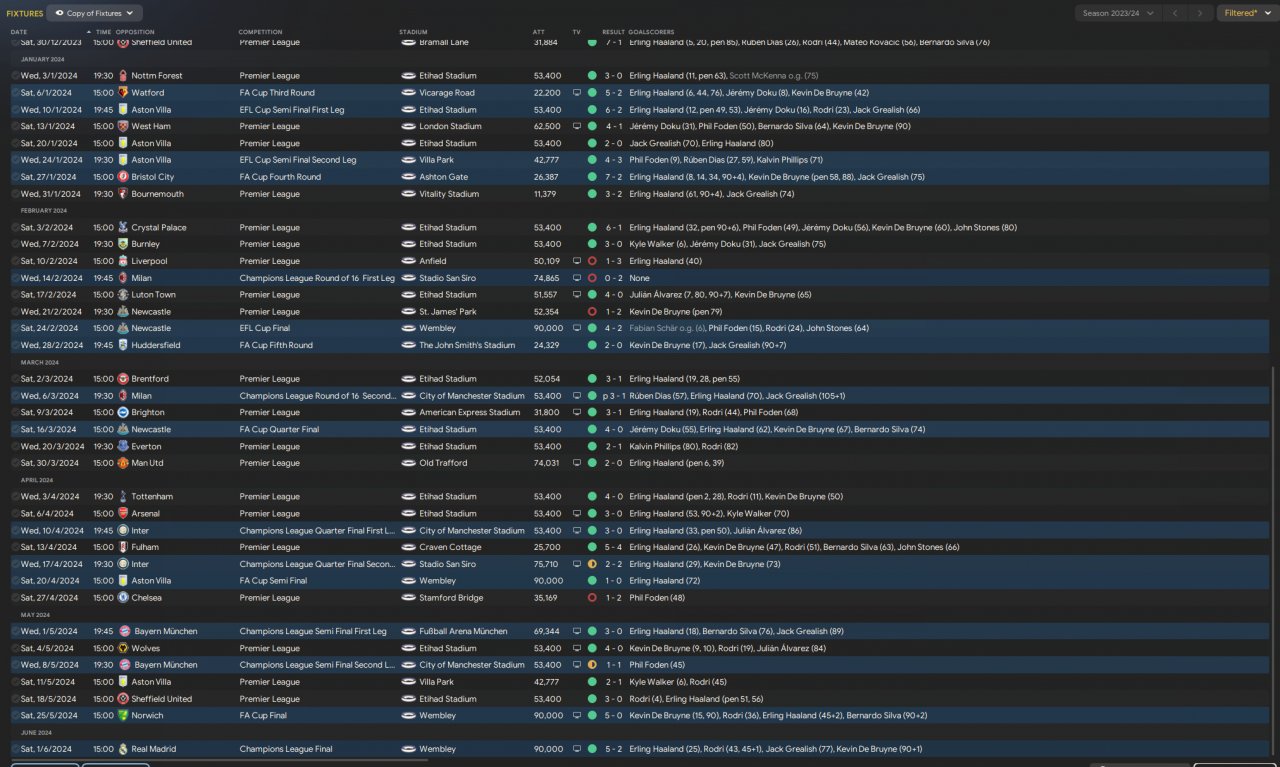Image resolution: width=1280 pixels, height=767 pixels.
Task: Open the Season 2023/24 dropdown
Action: click(1118, 13)
